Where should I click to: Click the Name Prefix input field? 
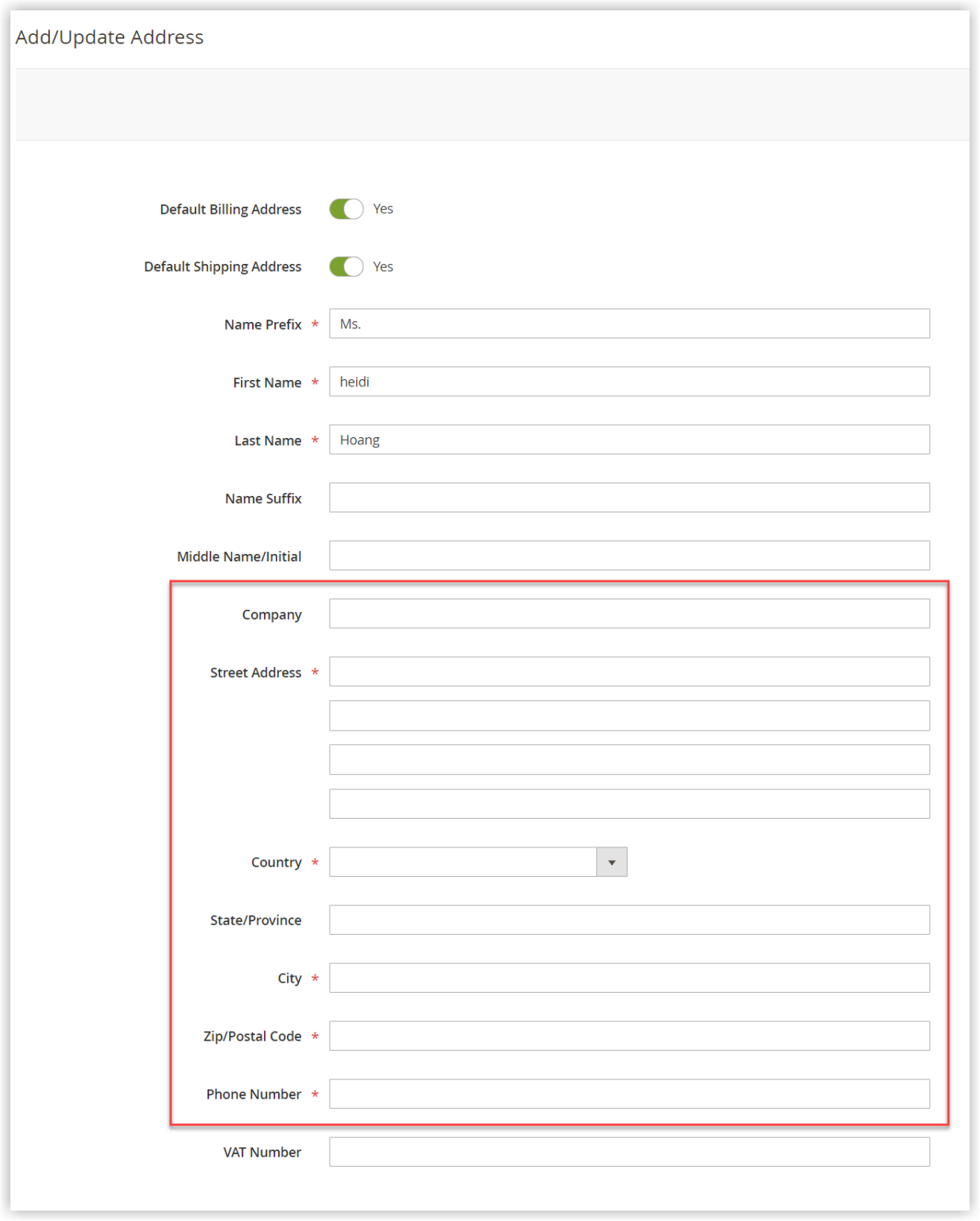click(629, 324)
